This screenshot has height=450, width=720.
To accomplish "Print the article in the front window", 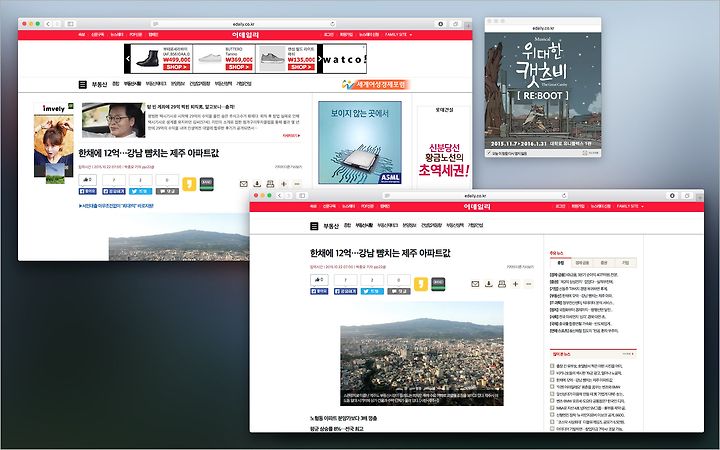I will click(x=502, y=284).
